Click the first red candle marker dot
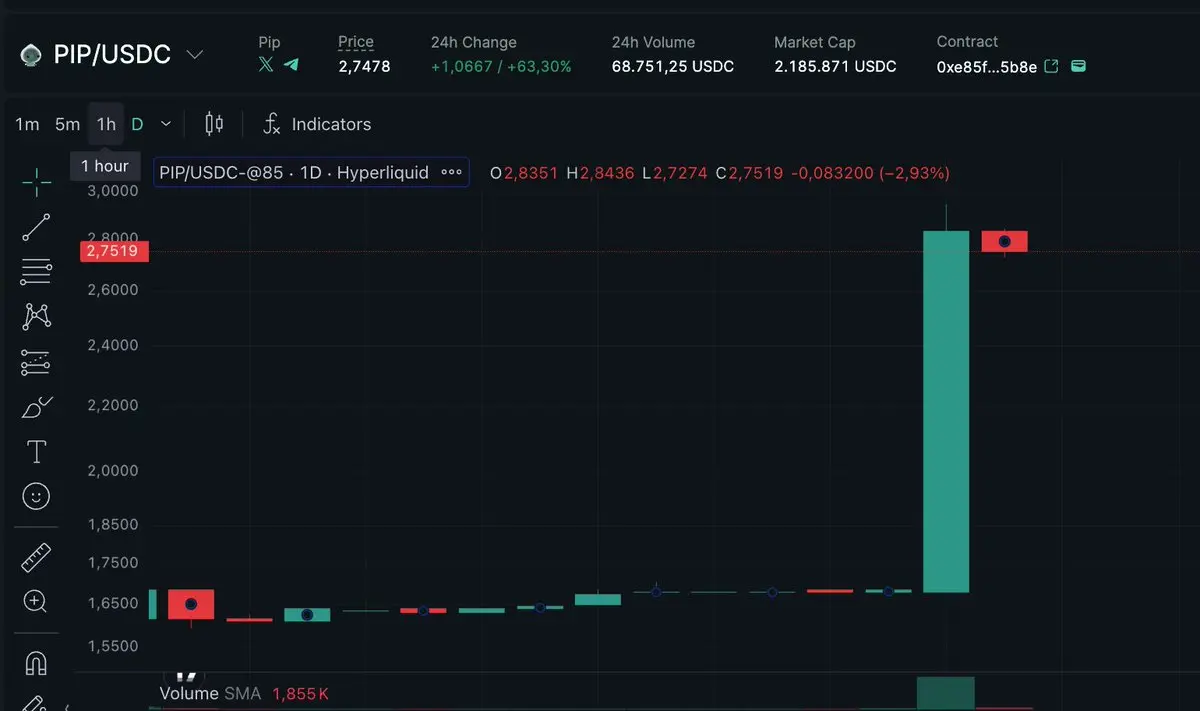The width and height of the screenshot is (1200, 711). pos(191,604)
